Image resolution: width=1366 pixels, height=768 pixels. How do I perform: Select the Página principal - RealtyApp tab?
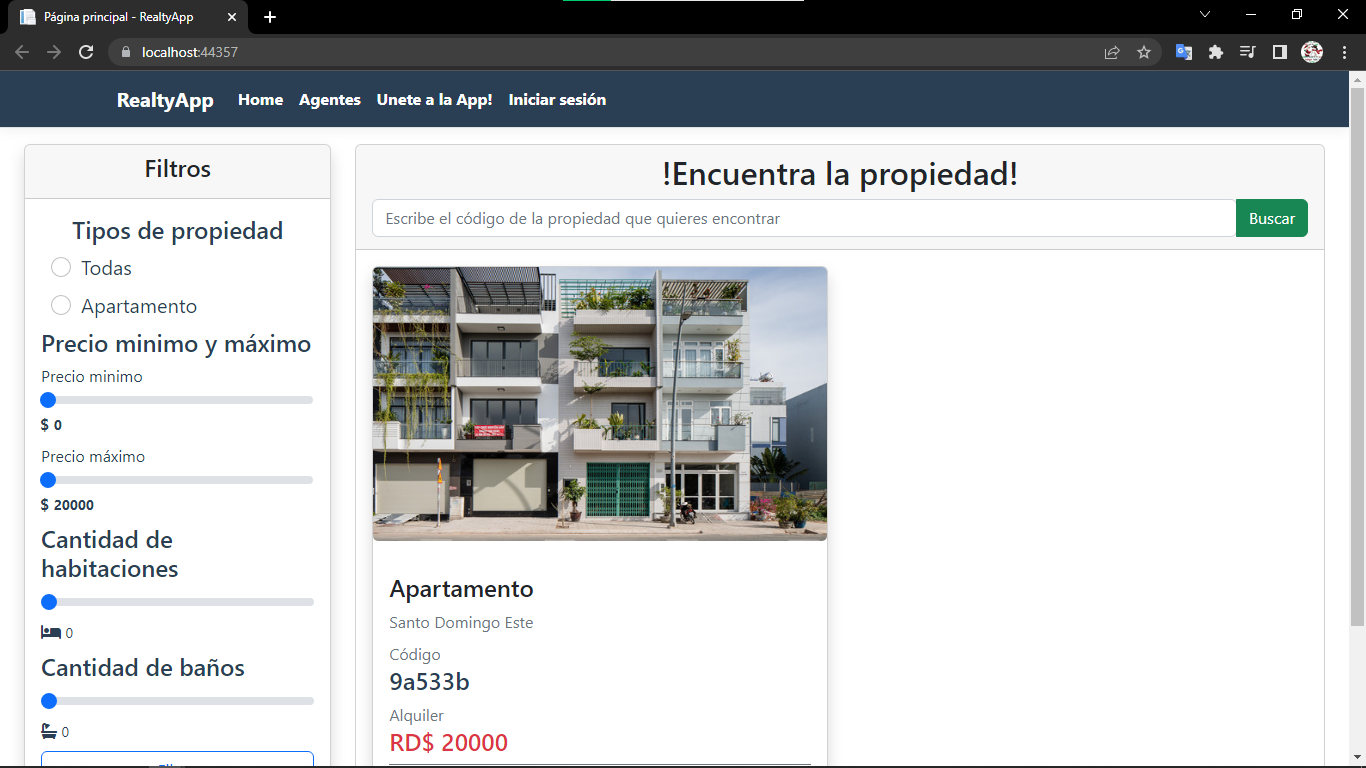(127, 17)
